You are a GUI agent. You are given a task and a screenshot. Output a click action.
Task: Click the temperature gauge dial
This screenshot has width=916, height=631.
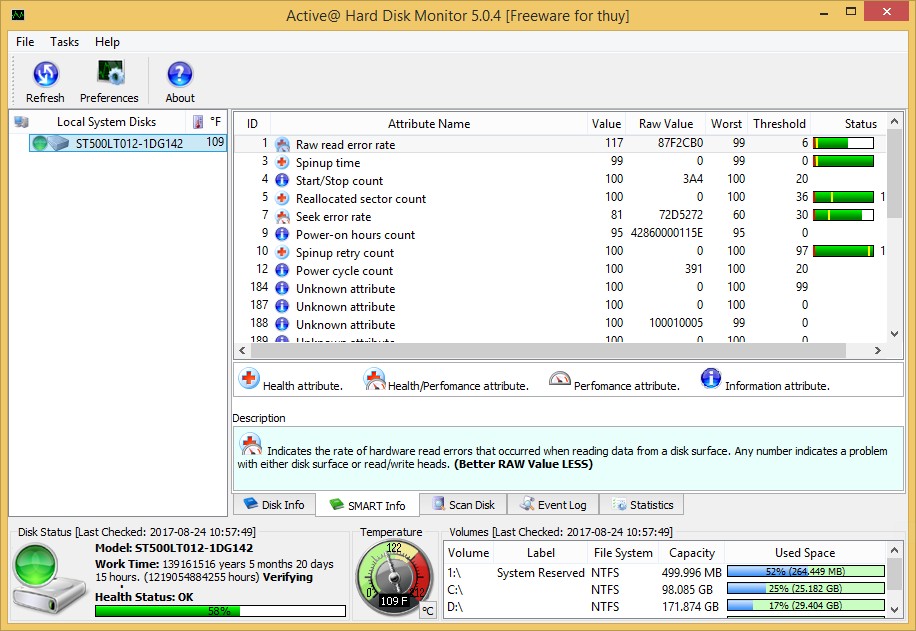click(x=394, y=576)
